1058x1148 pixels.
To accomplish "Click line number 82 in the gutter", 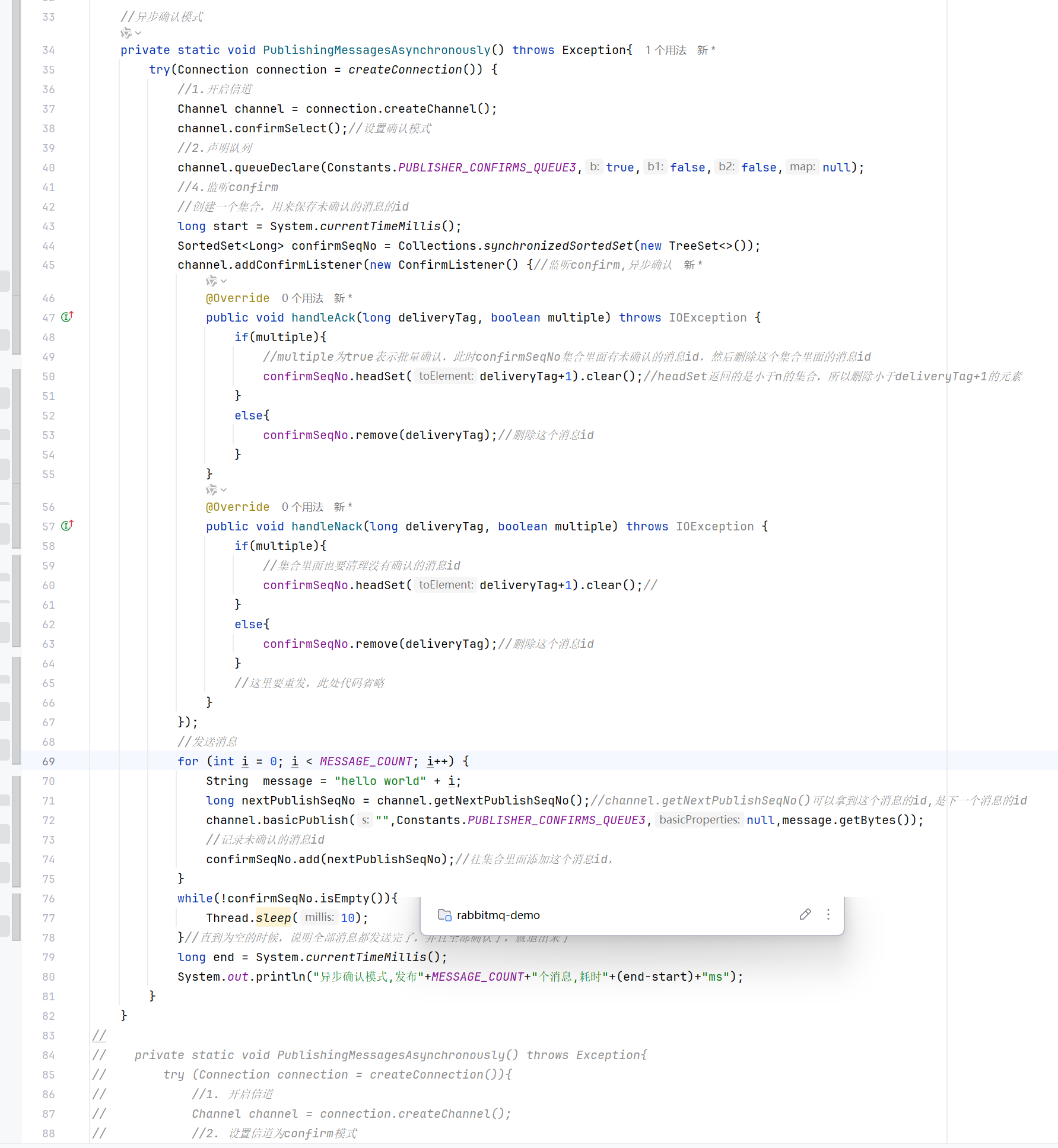I will pyautogui.click(x=49, y=1016).
